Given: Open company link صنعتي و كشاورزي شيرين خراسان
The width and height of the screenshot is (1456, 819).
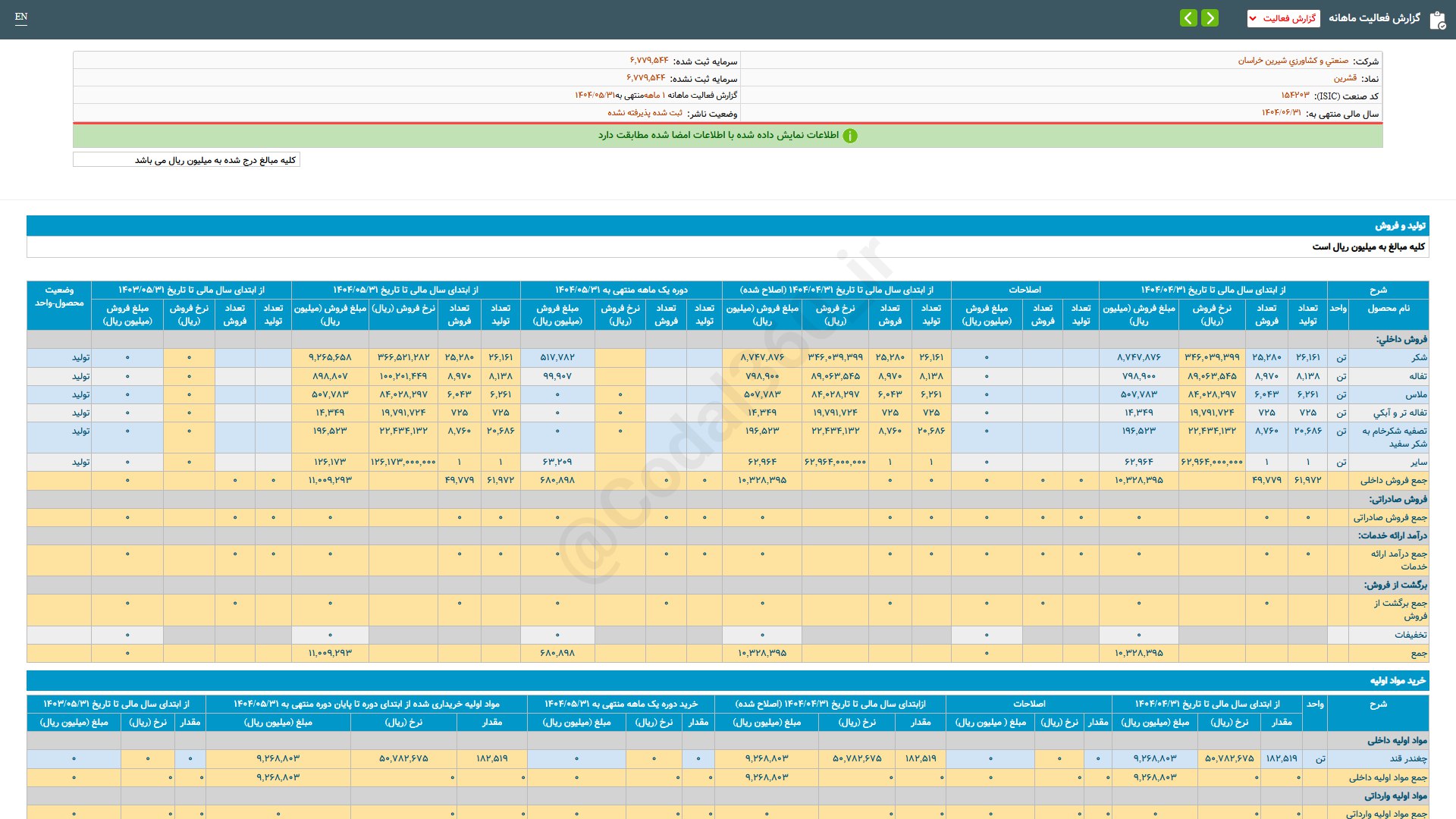Looking at the screenshot, I should pyautogui.click(x=1293, y=61).
